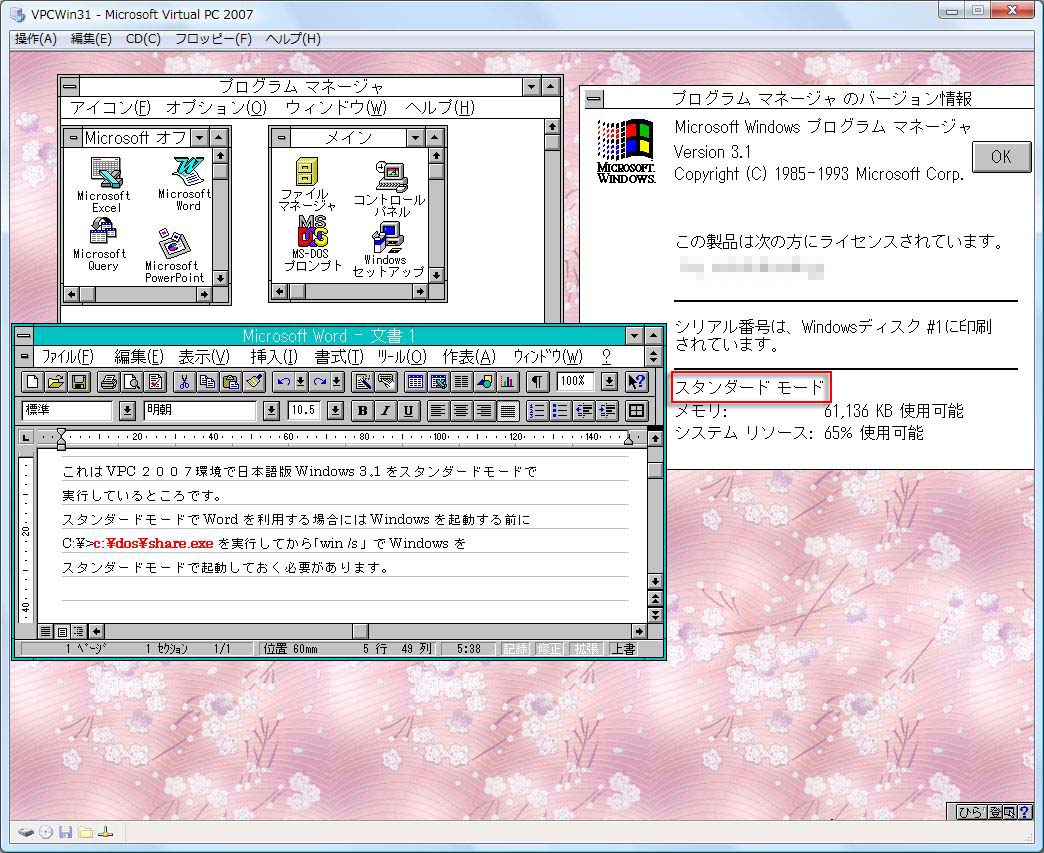Toggle numbered list formatting
The width and height of the screenshot is (1044, 853).
[x=537, y=411]
